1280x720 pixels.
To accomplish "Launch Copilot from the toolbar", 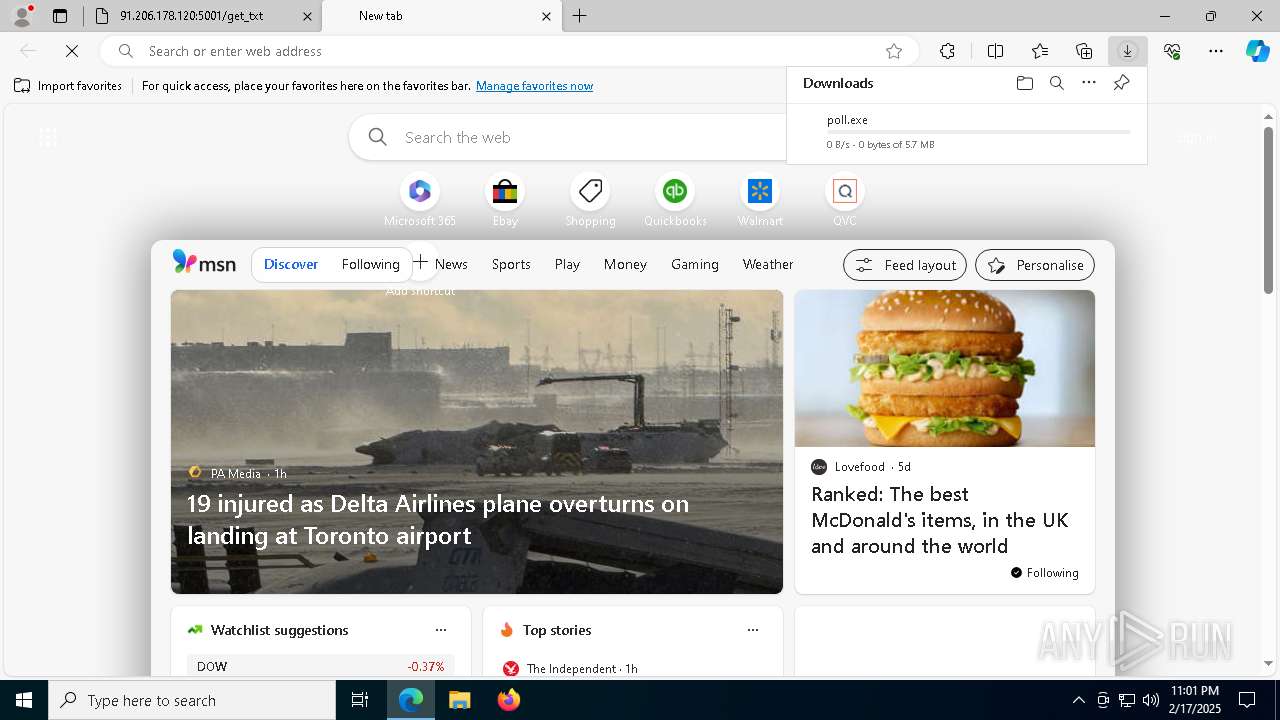I will pyautogui.click(x=1257, y=51).
